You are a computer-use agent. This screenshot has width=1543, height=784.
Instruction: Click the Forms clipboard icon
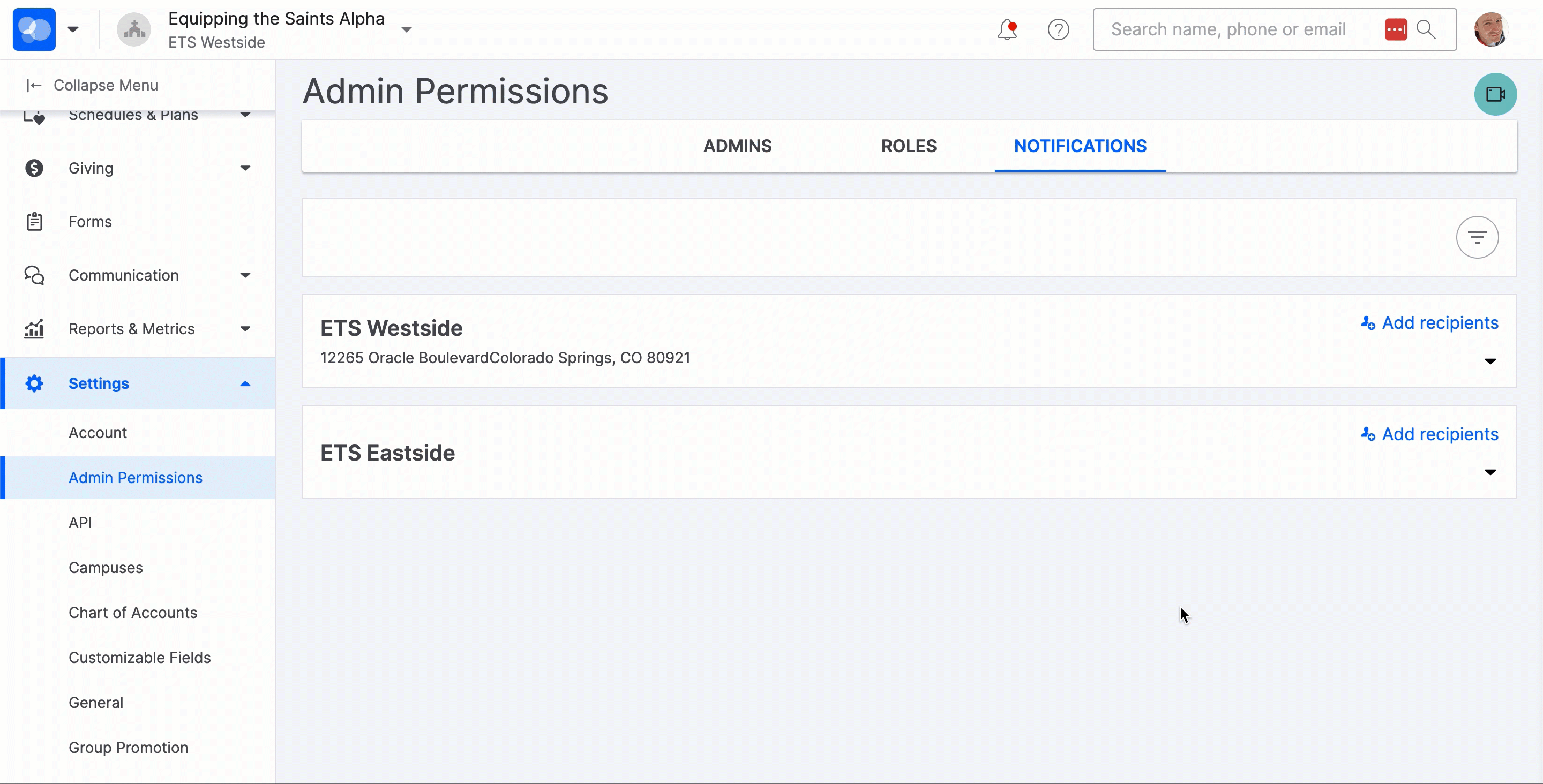coord(34,221)
